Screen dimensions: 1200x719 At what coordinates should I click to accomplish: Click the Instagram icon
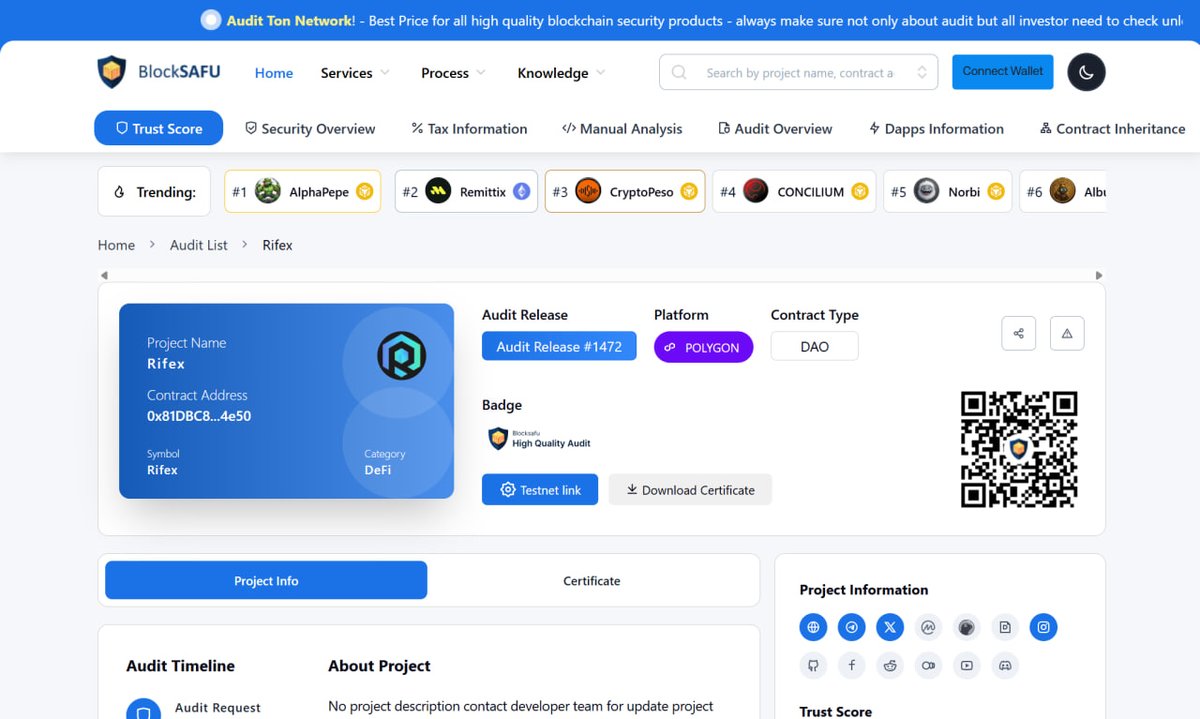pyautogui.click(x=1043, y=627)
